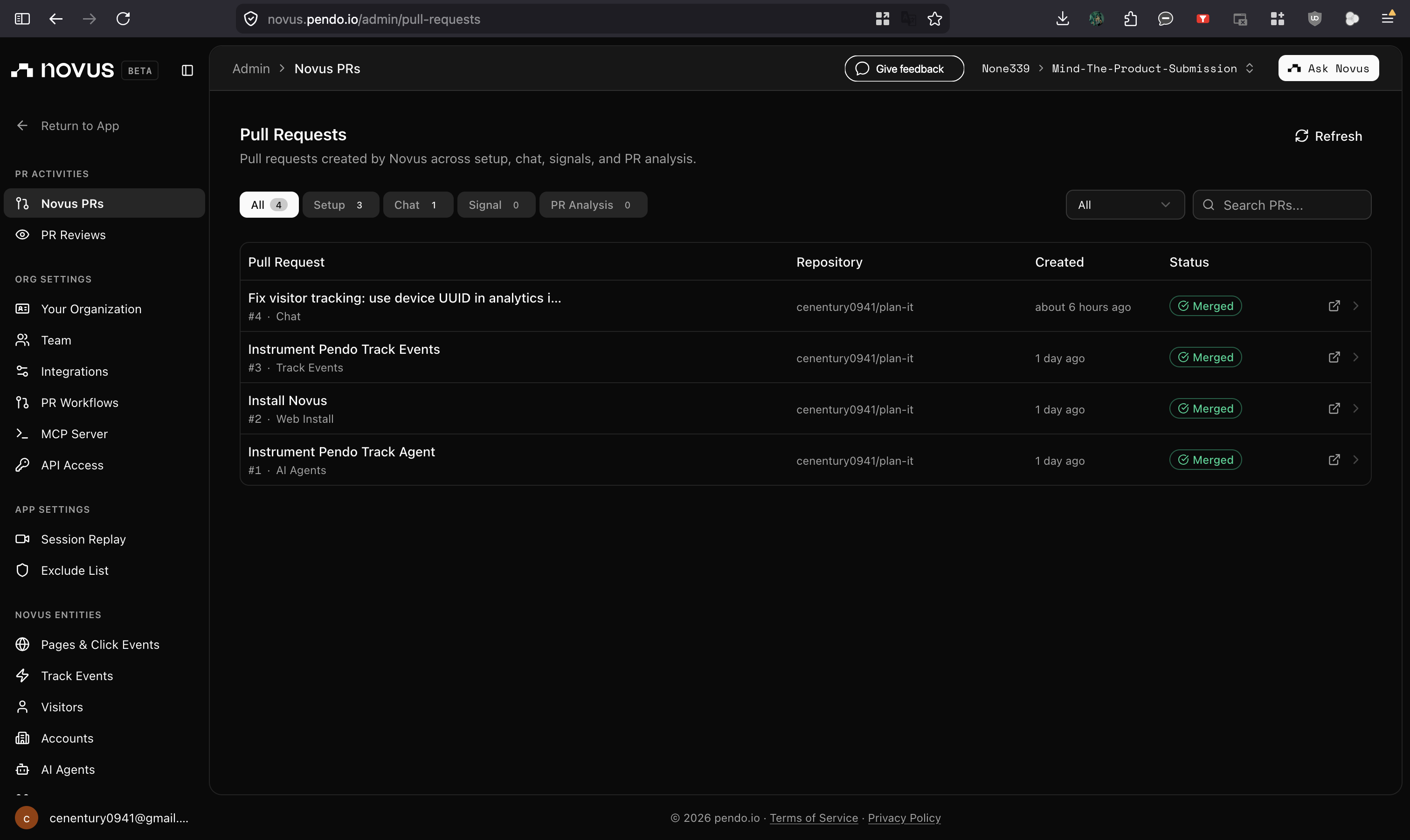This screenshot has height=840, width=1410.
Task: Click Fix visitor tracking pull request title
Action: pos(404,298)
